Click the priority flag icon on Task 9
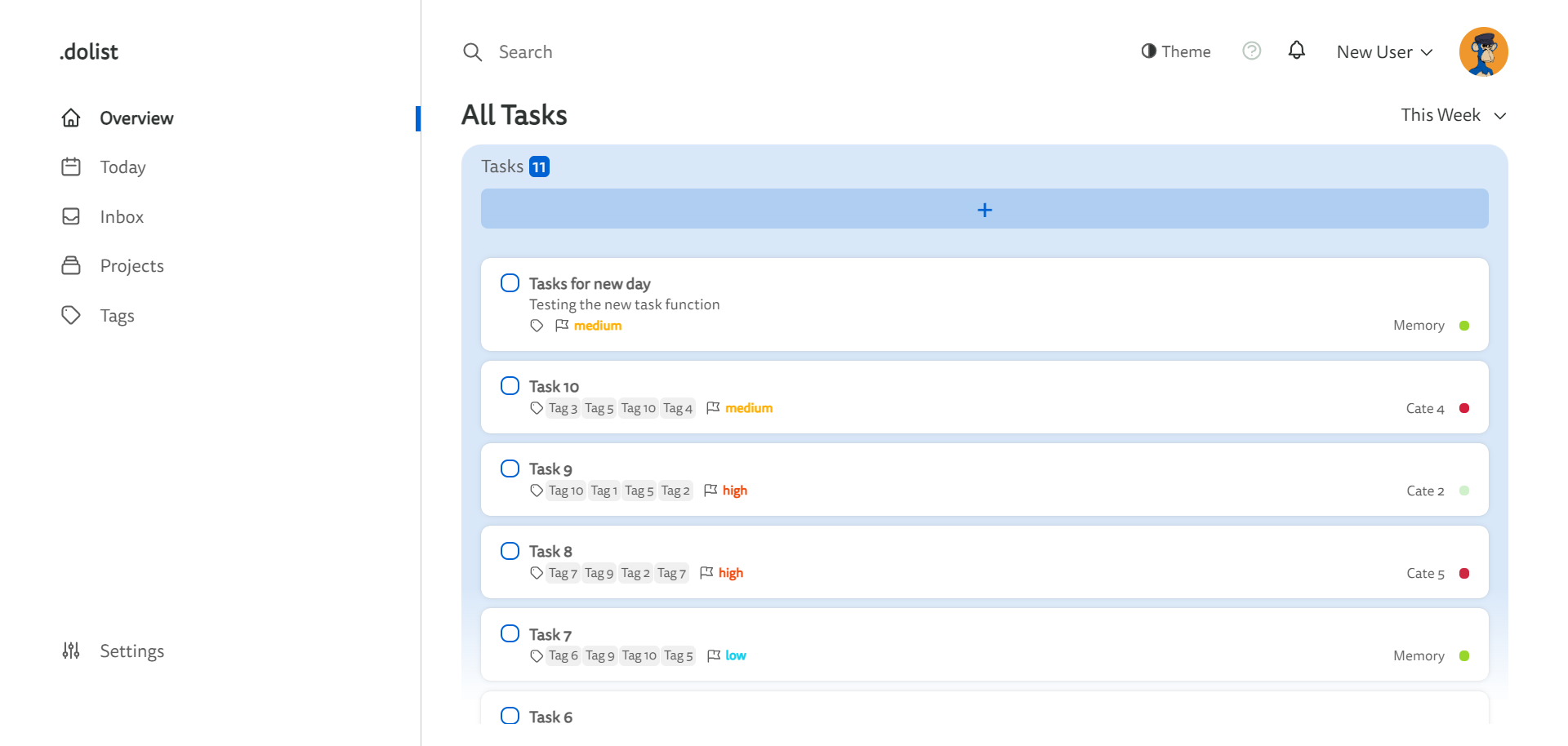 [x=710, y=491]
